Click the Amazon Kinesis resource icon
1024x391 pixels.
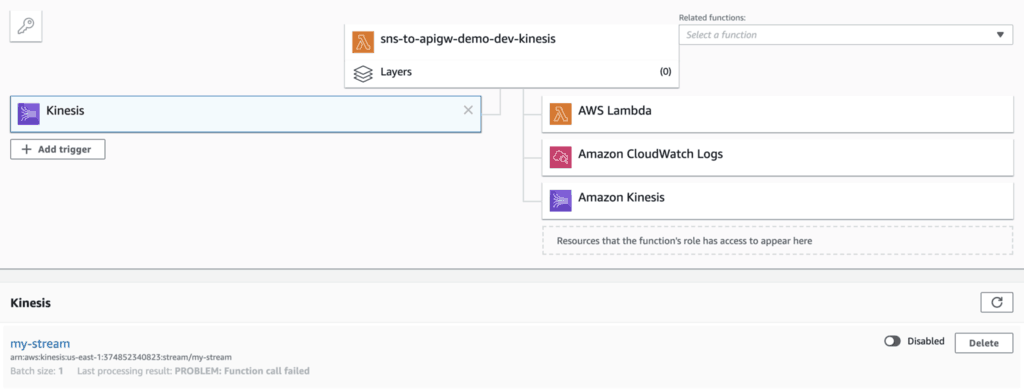pos(561,200)
